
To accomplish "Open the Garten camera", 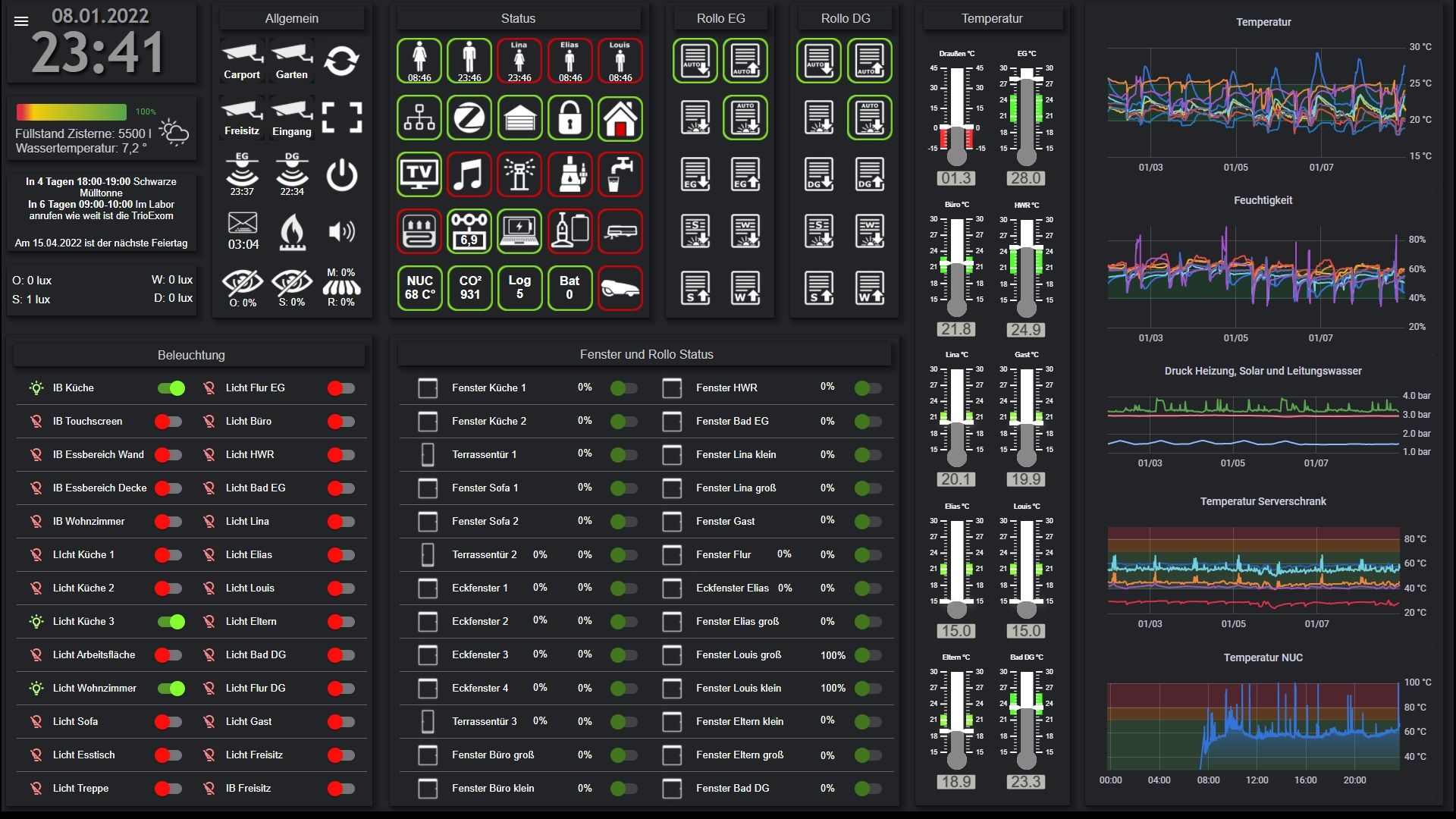I will pos(292,61).
